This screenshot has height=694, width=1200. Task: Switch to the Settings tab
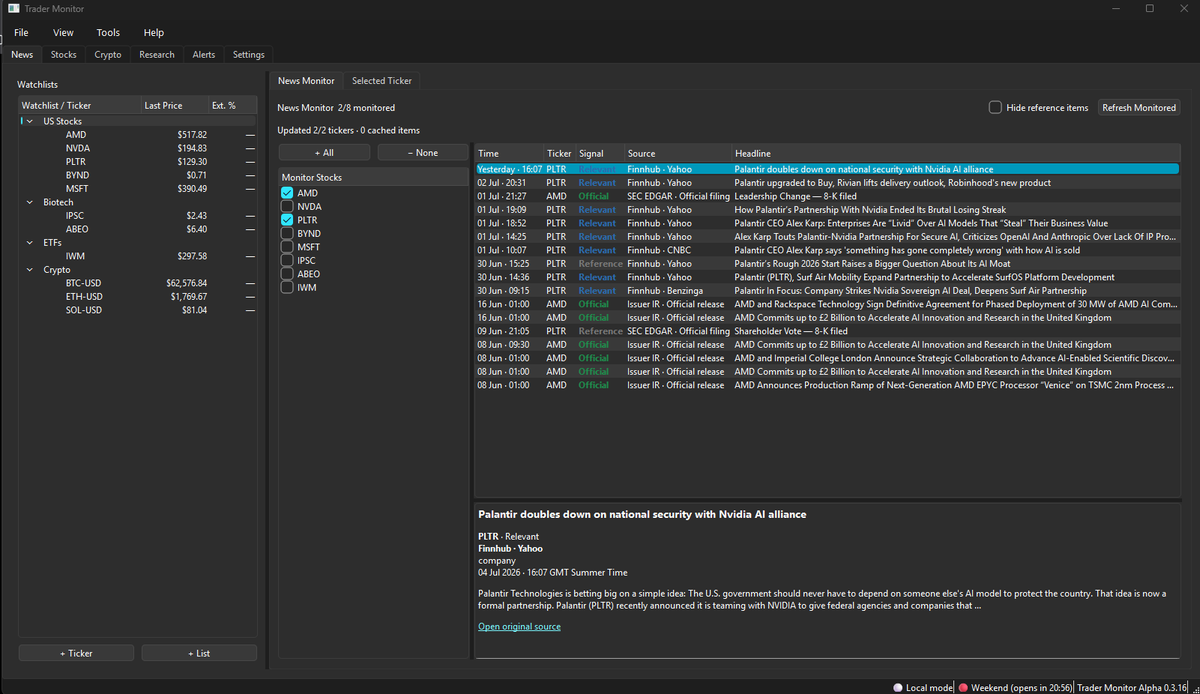pos(249,55)
